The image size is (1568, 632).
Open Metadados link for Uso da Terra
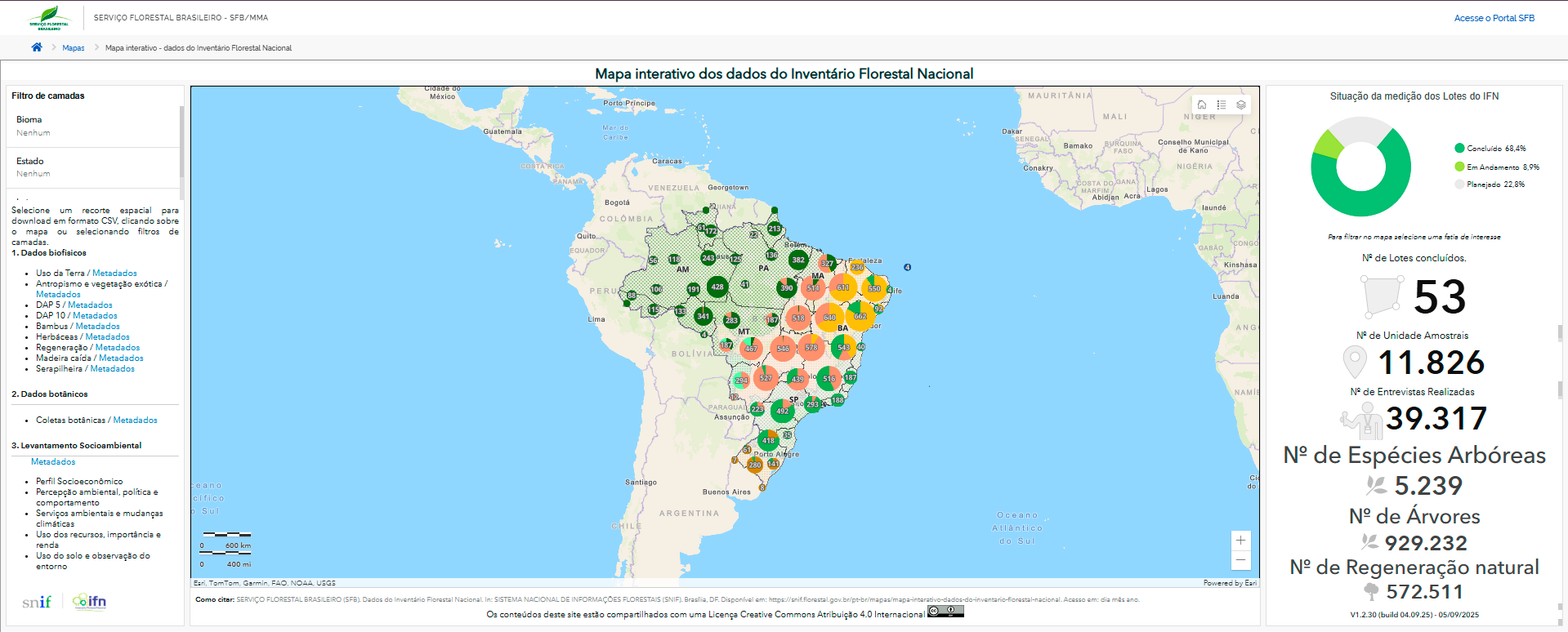tap(114, 274)
